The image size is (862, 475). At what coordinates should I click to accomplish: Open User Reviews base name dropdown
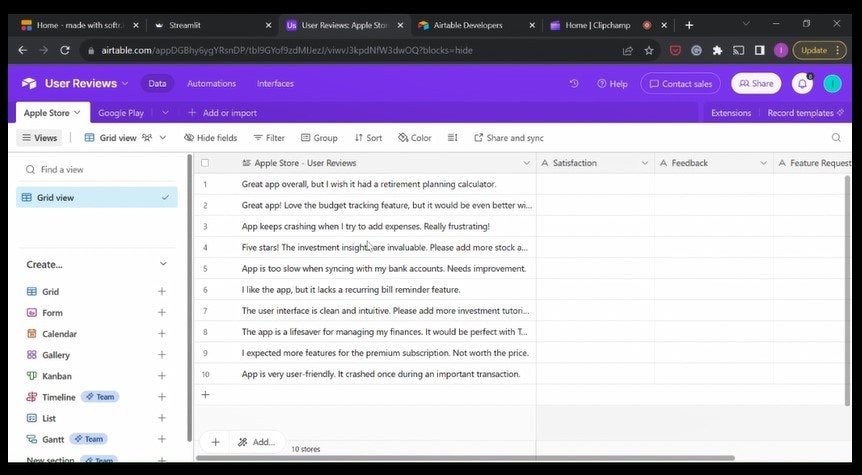click(x=125, y=84)
